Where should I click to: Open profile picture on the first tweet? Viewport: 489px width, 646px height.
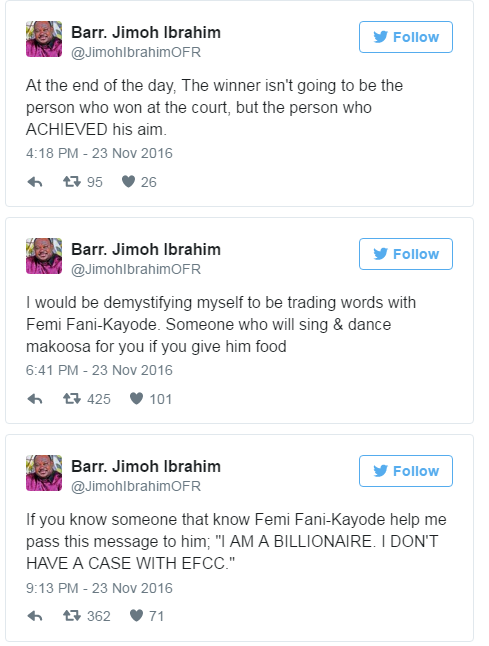click(x=44, y=39)
